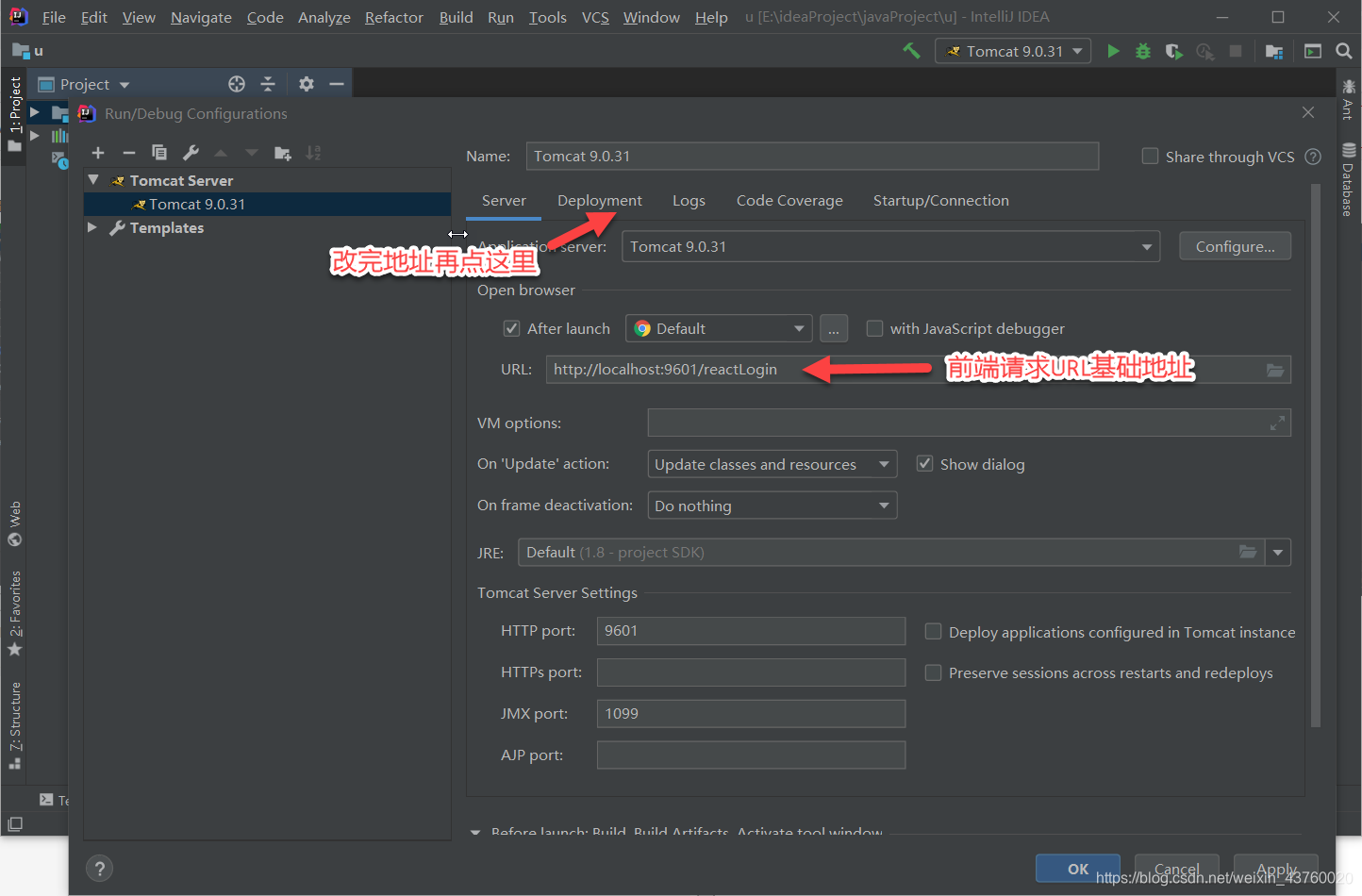Start debugging with the bug icon
1362x896 pixels.
coord(1143,51)
